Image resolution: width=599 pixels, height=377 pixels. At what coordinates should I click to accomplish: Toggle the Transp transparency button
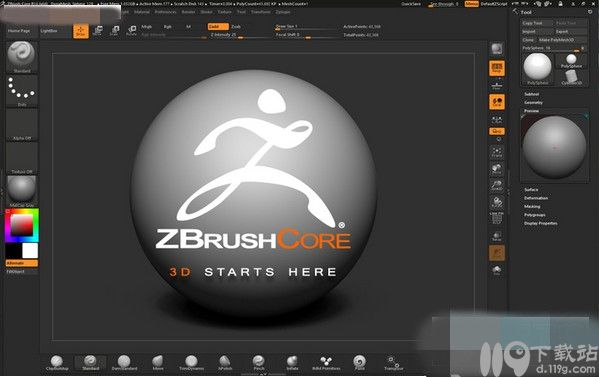click(497, 236)
